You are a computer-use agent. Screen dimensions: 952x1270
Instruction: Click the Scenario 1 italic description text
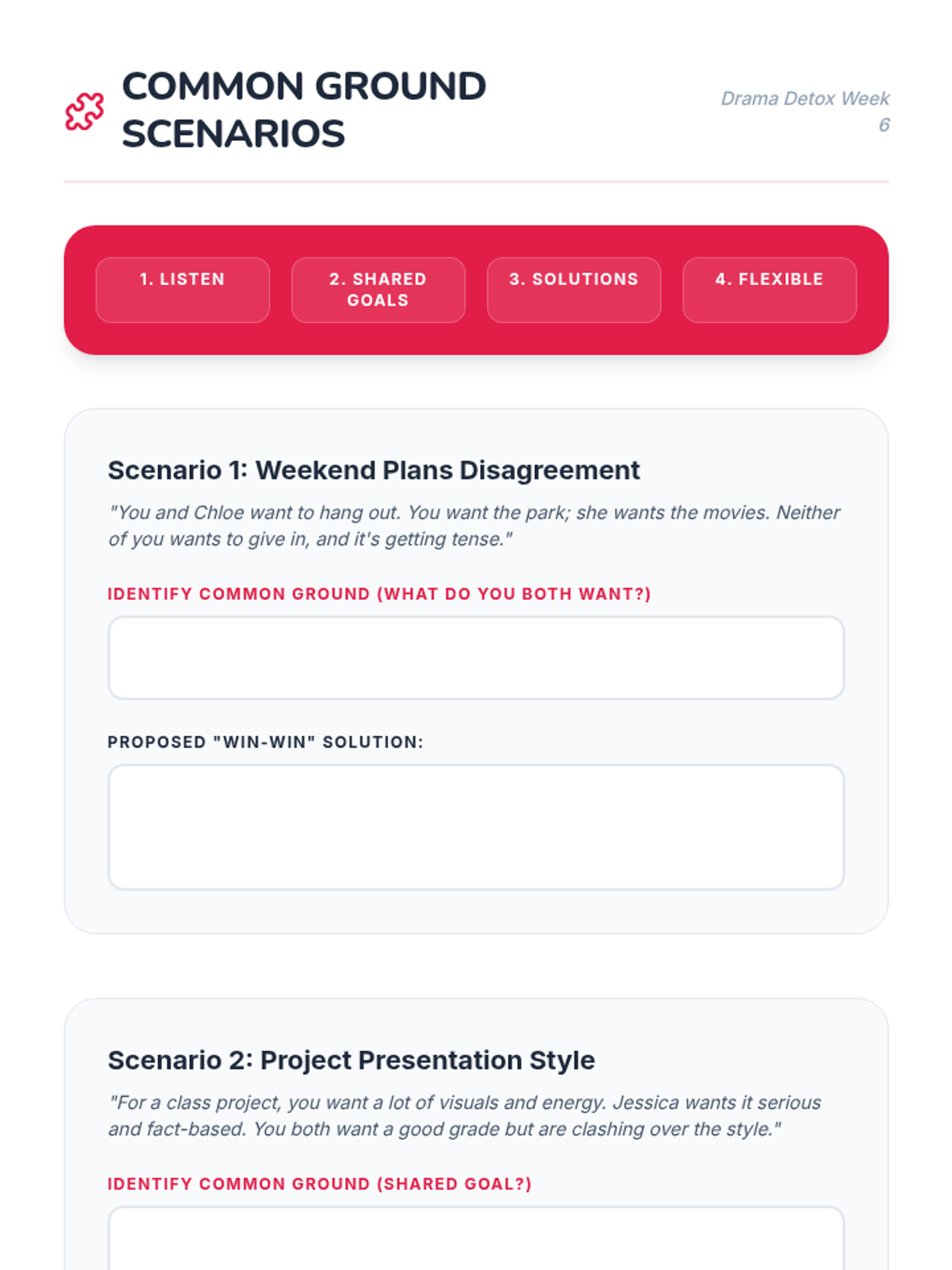point(474,525)
